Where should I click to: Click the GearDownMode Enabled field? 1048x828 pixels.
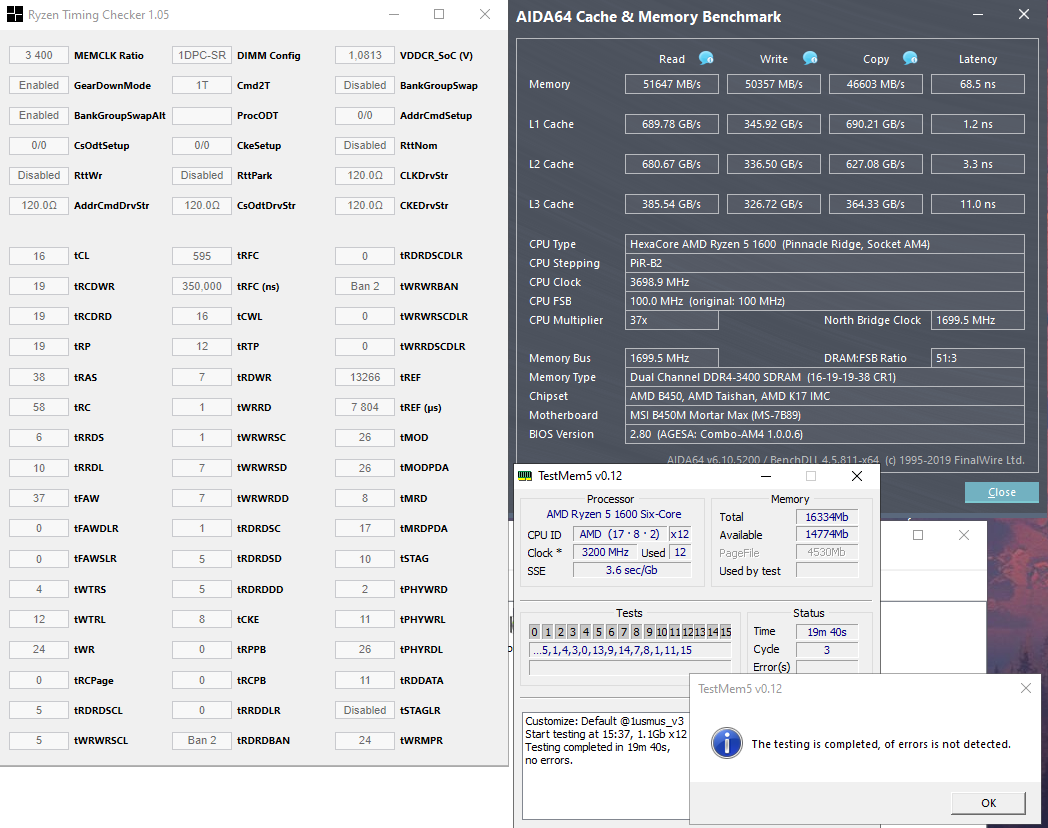pos(39,86)
